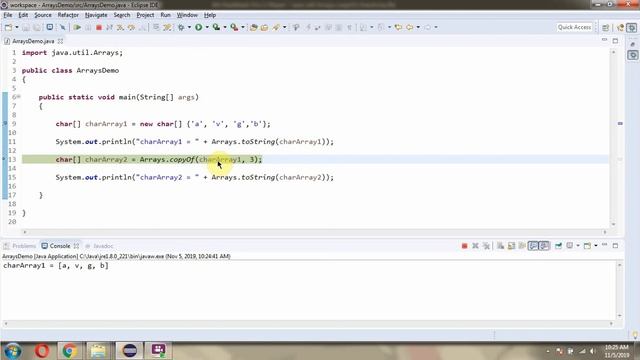Click the Open Perspective icon

tap(606, 27)
